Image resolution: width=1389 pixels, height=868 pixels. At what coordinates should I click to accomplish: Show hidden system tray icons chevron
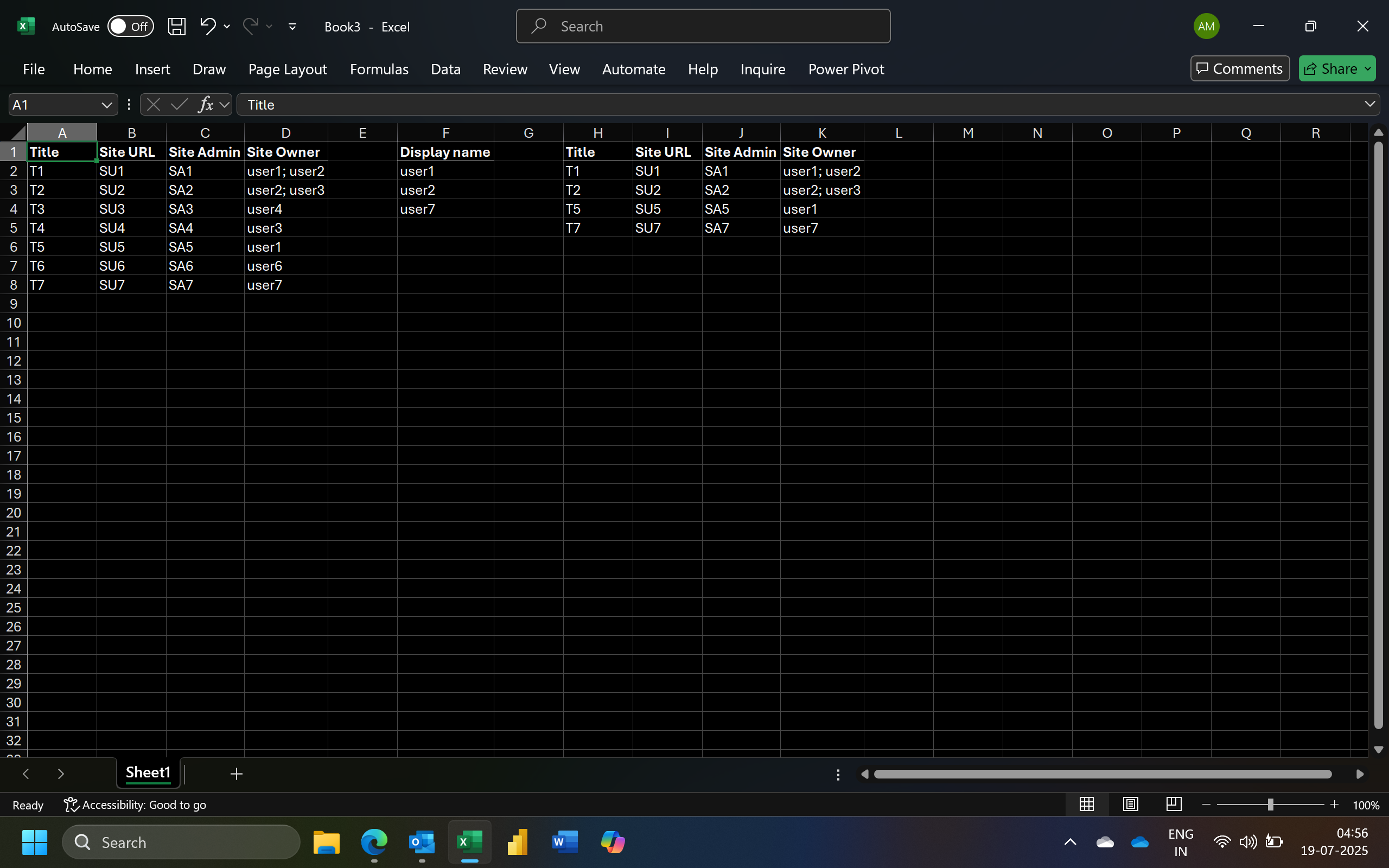coord(1070,842)
